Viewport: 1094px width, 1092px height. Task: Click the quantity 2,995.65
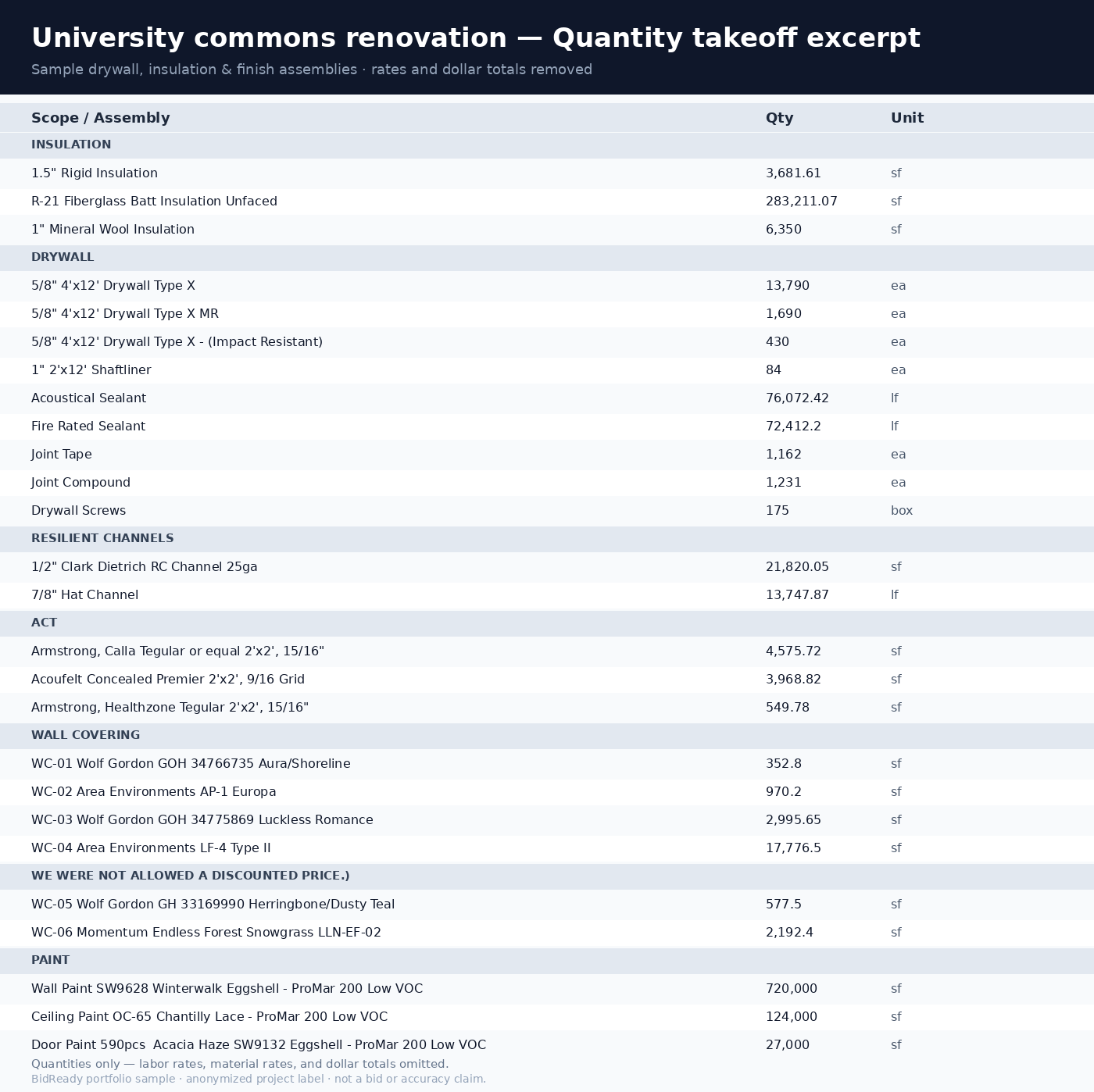793,820
